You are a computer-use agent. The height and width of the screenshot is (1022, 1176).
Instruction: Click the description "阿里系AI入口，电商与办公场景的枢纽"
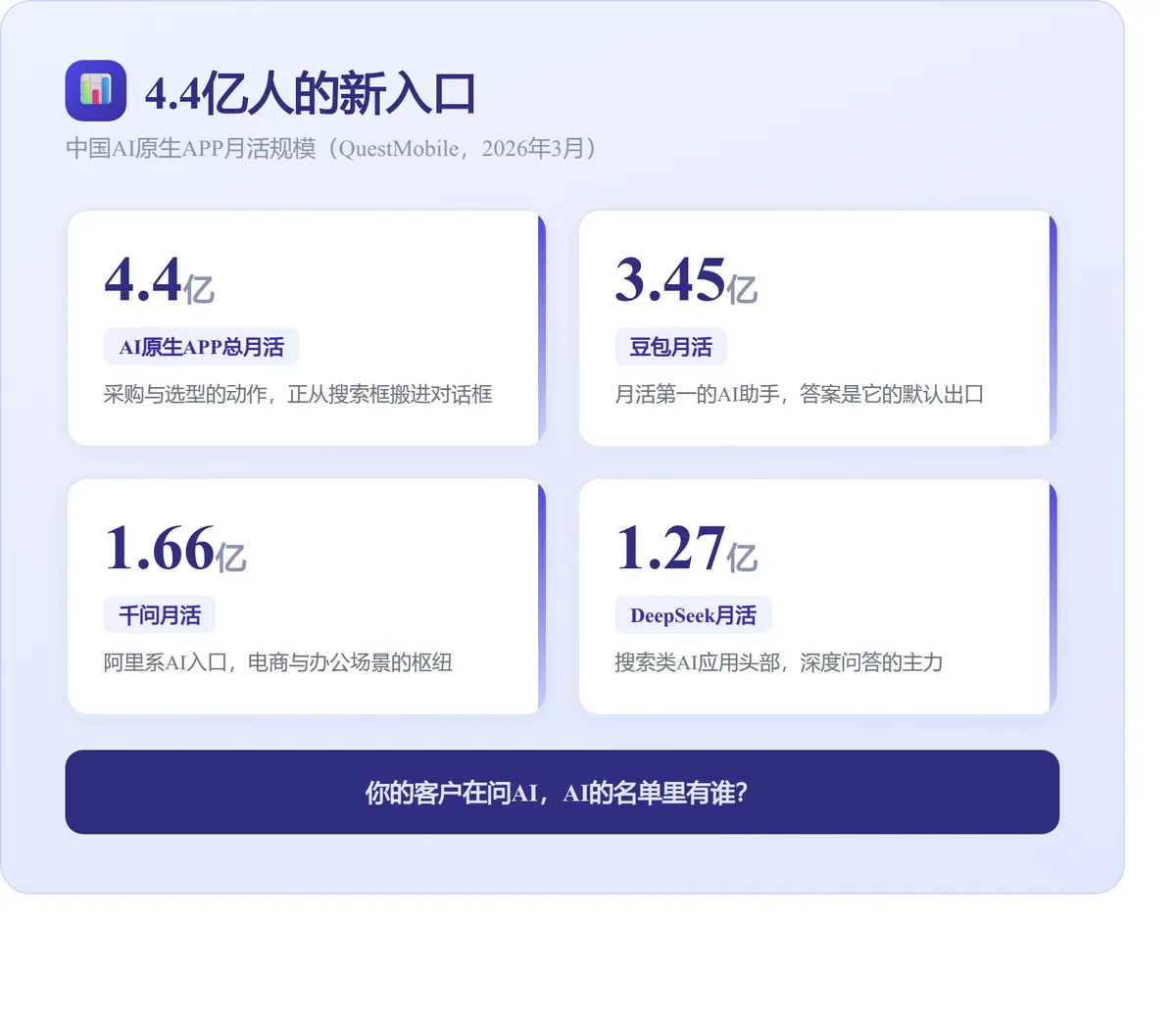[278, 662]
